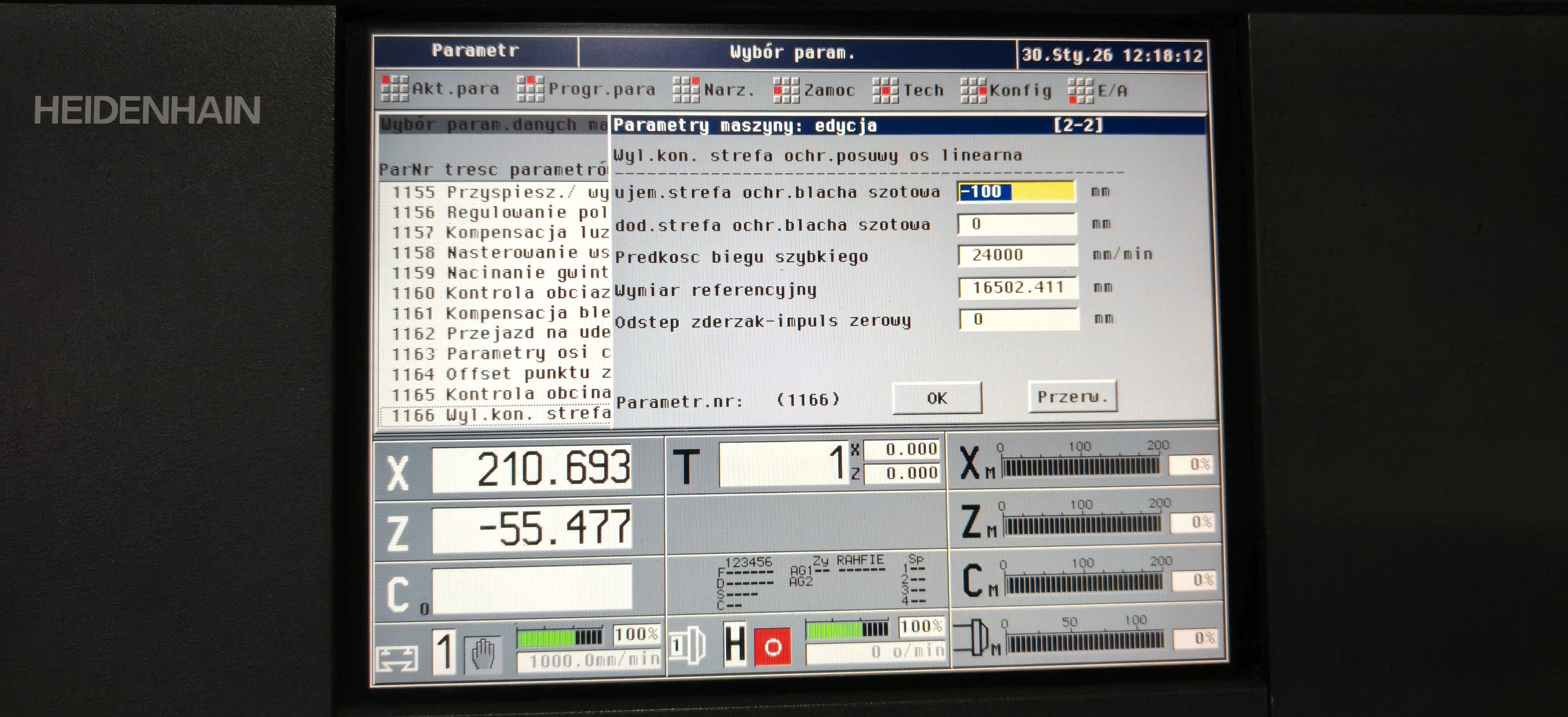Screen dimensions: 1568x717
Task: Cancel editing with Przerw. button
Action: click(1073, 396)
